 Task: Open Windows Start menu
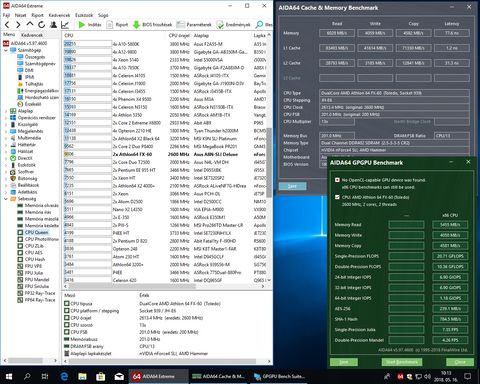click(x=9, y=376)
